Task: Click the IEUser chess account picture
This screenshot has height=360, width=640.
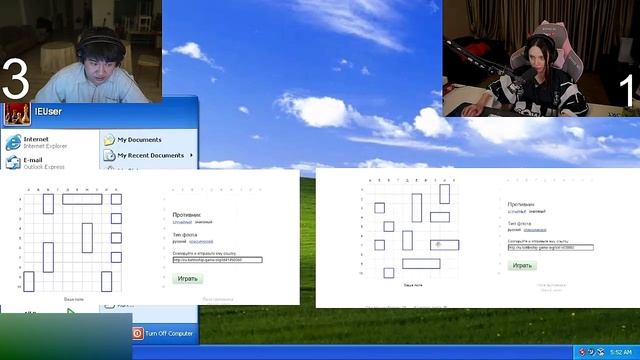Action: click(17, 113)
